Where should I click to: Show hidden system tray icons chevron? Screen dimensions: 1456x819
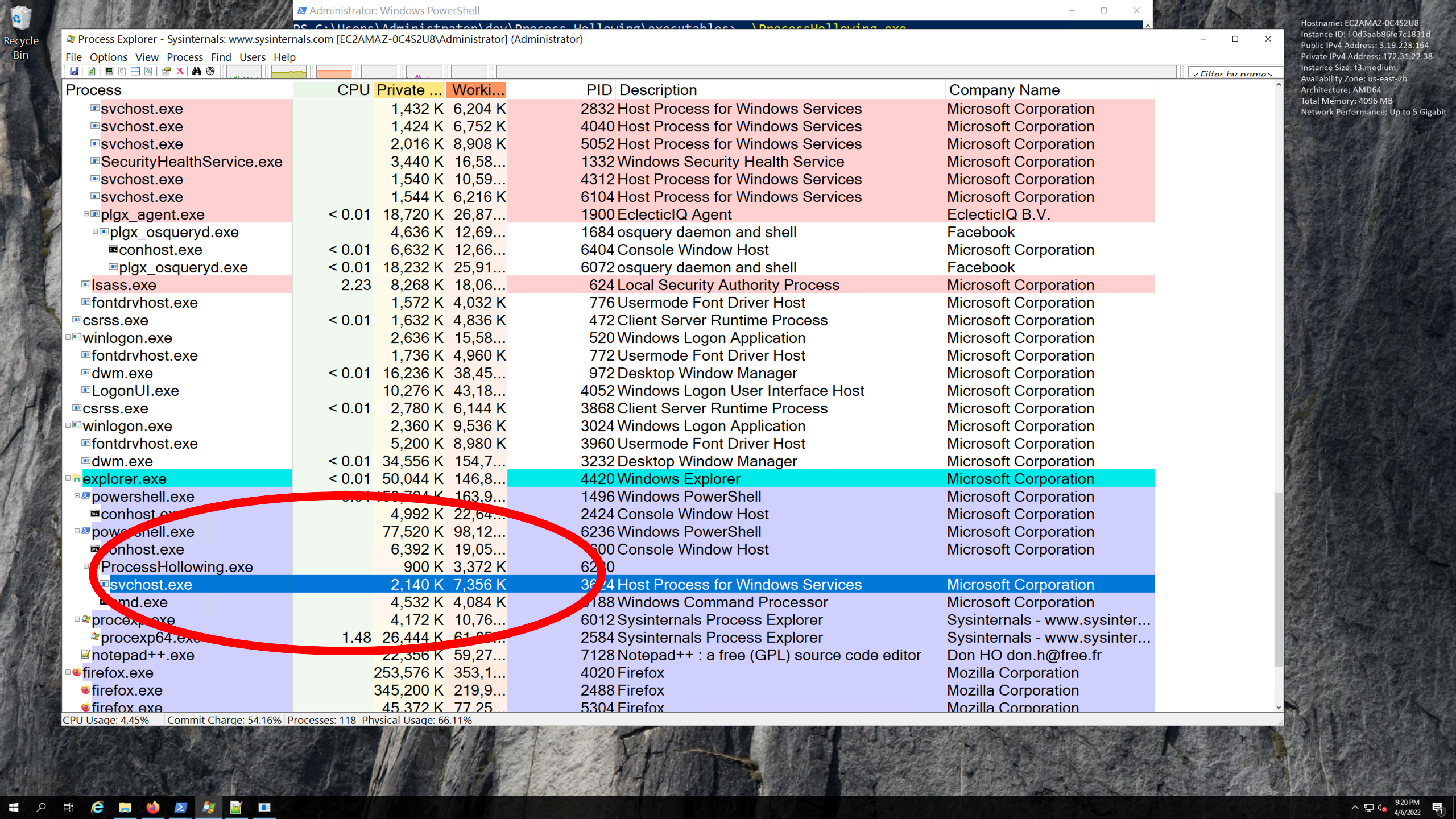point(1355,808)
